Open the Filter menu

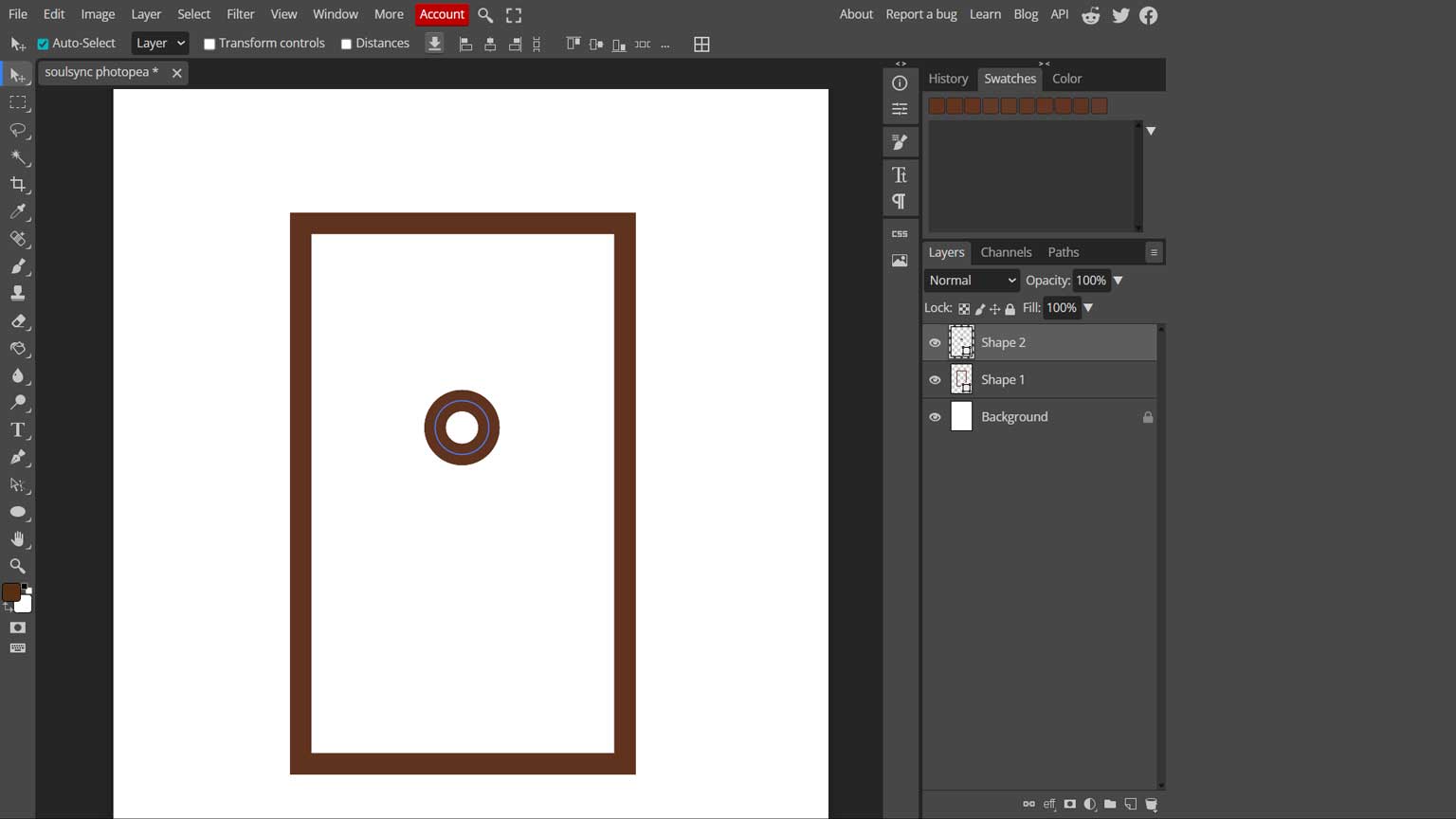[240, 14]
